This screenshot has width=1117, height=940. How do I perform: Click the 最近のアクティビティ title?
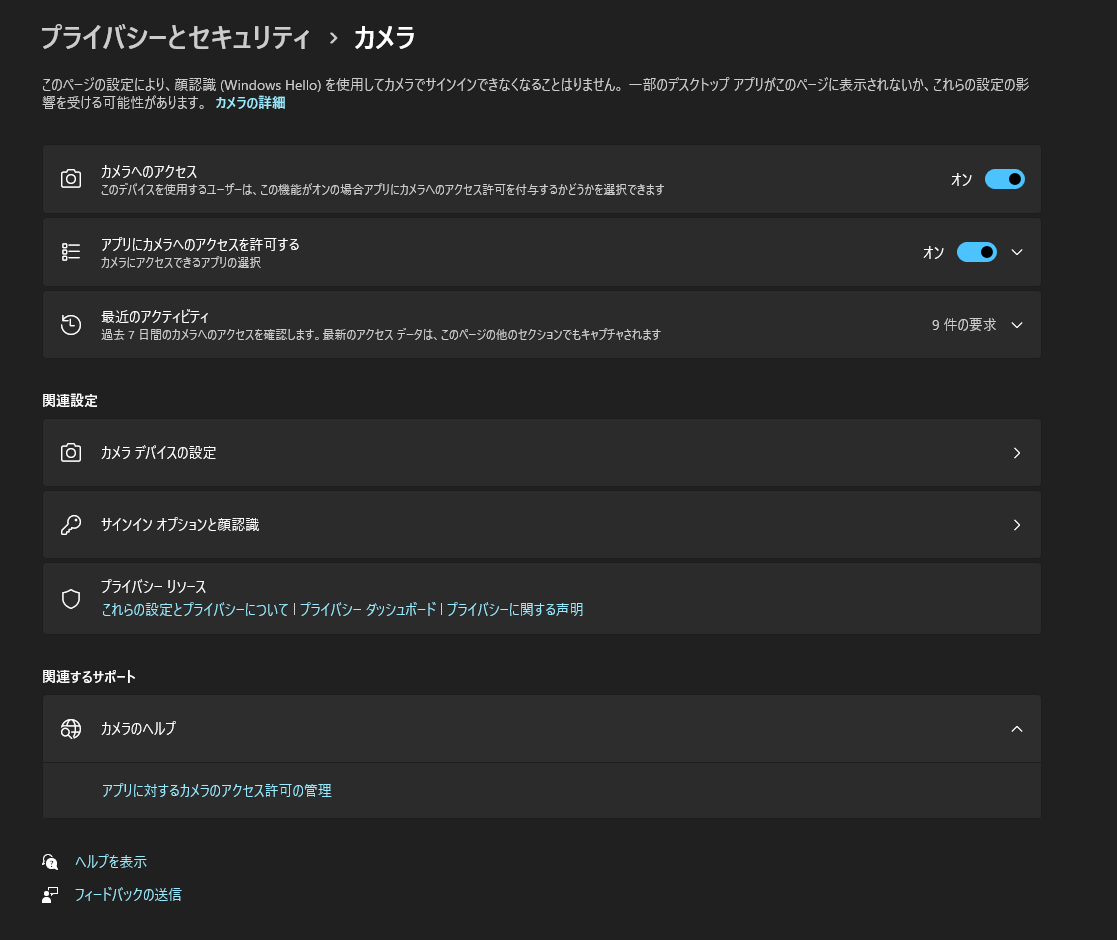(x=155, y=317)
